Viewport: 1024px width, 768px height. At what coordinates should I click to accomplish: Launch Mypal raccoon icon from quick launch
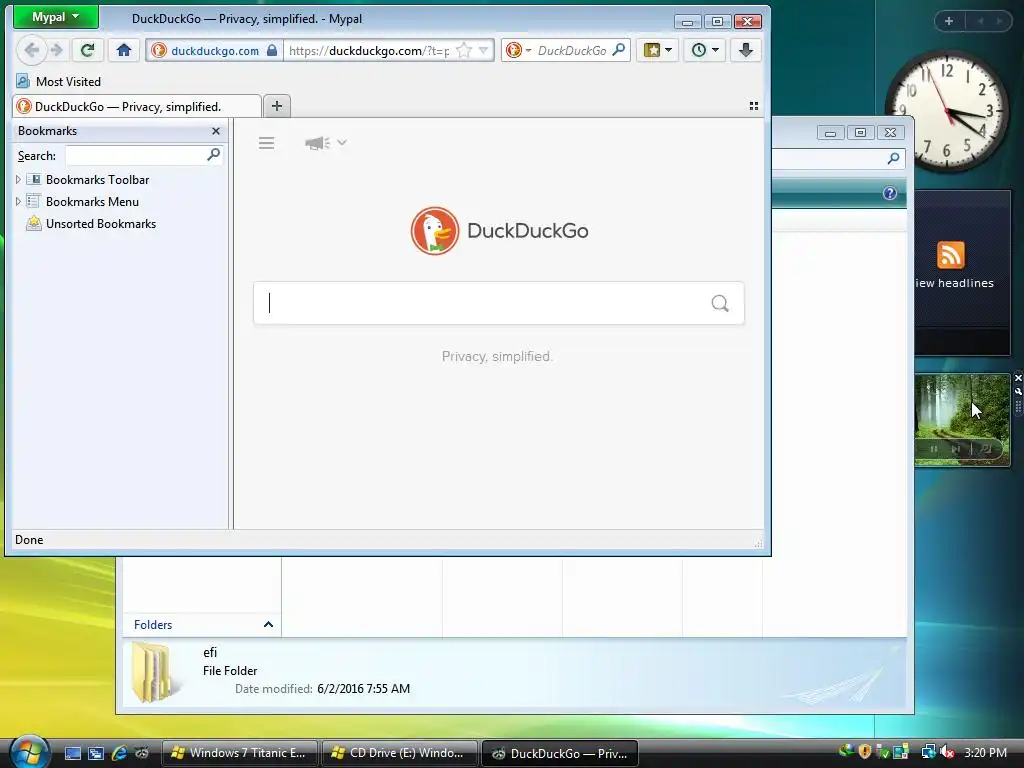coord(142,753)
